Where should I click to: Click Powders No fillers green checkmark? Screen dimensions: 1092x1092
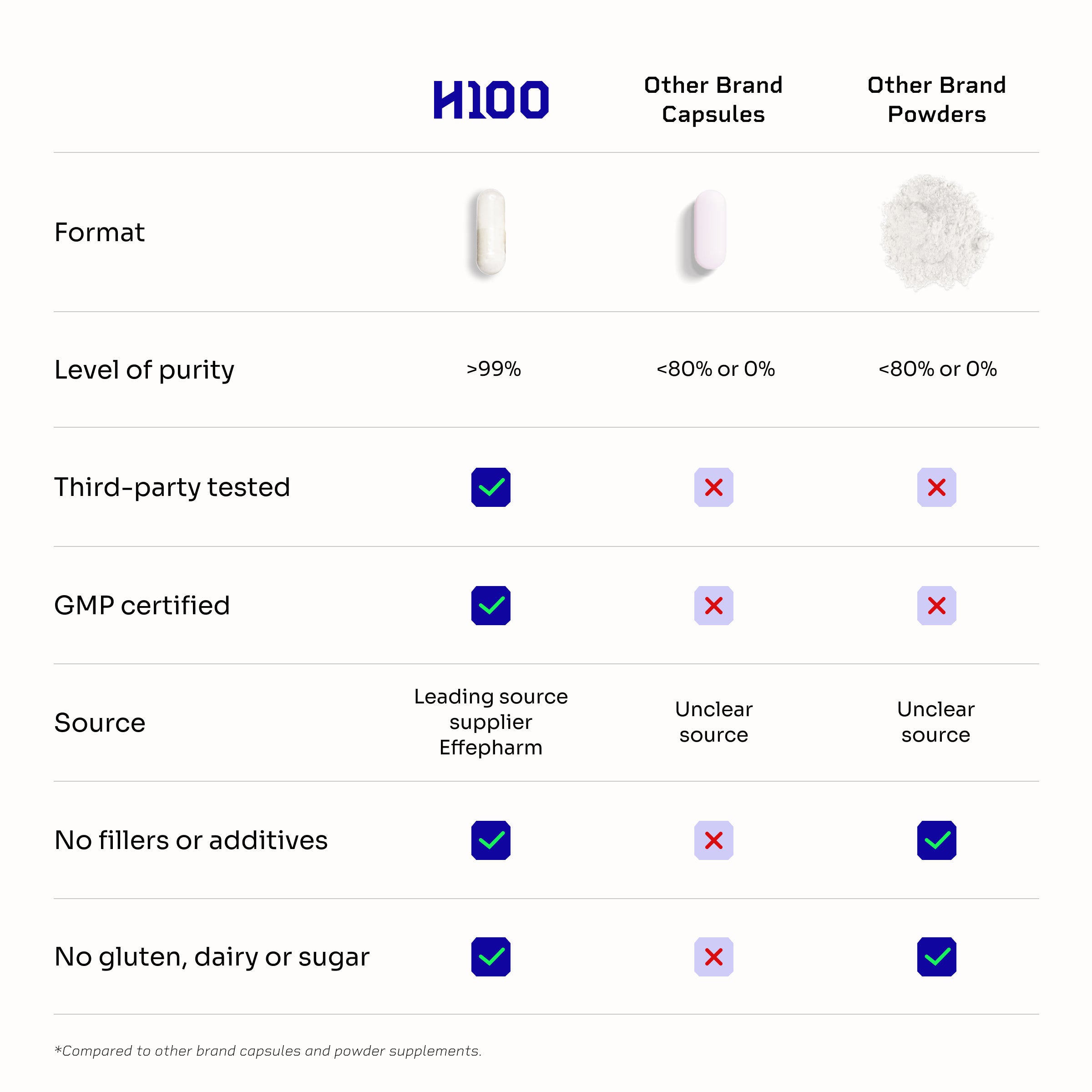pyautogui.click(x=936, y=840)
